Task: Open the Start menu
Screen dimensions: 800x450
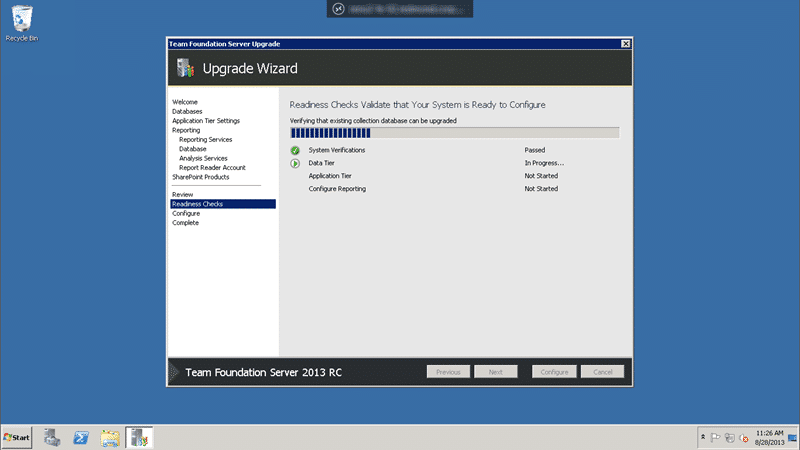Action: pyautogui.click(x=17, y=438)
